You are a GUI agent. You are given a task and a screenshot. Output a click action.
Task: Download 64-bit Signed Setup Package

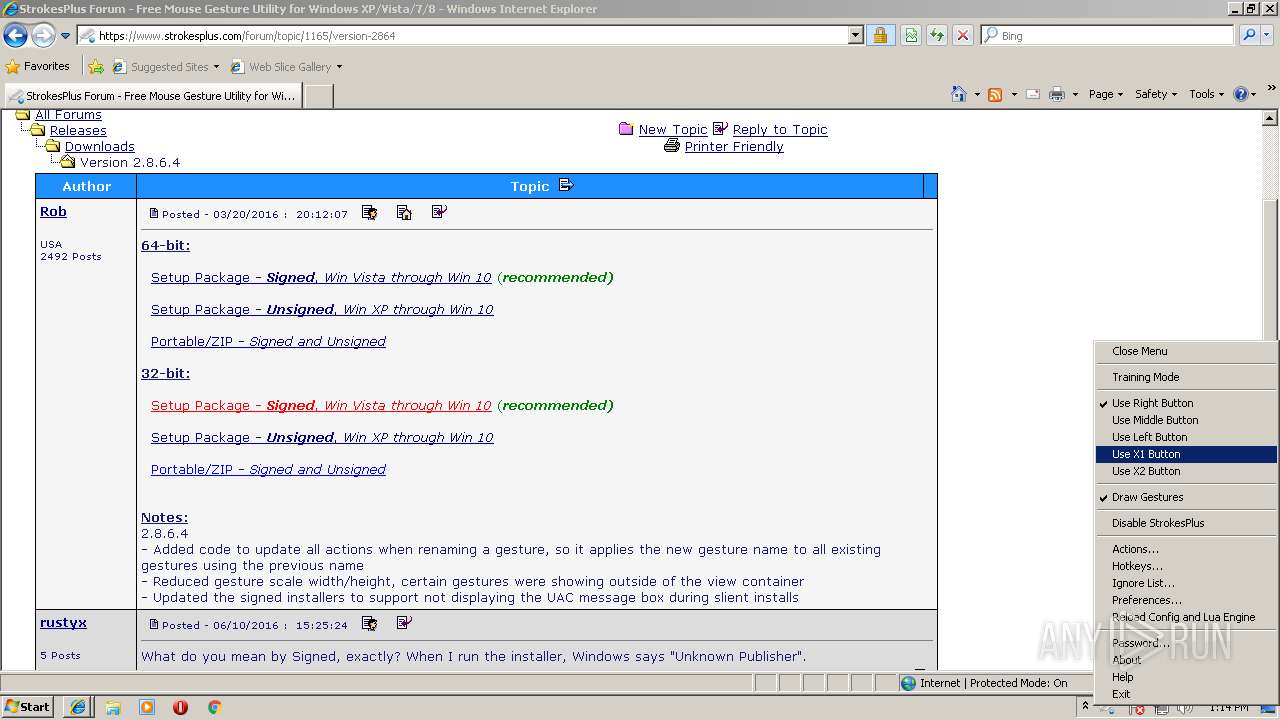[321, 277]
